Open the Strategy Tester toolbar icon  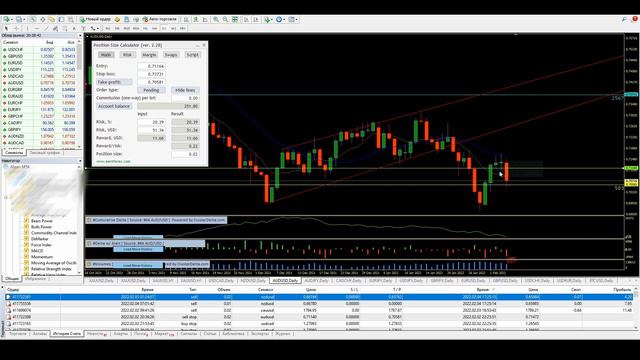(x=71, y=19)
